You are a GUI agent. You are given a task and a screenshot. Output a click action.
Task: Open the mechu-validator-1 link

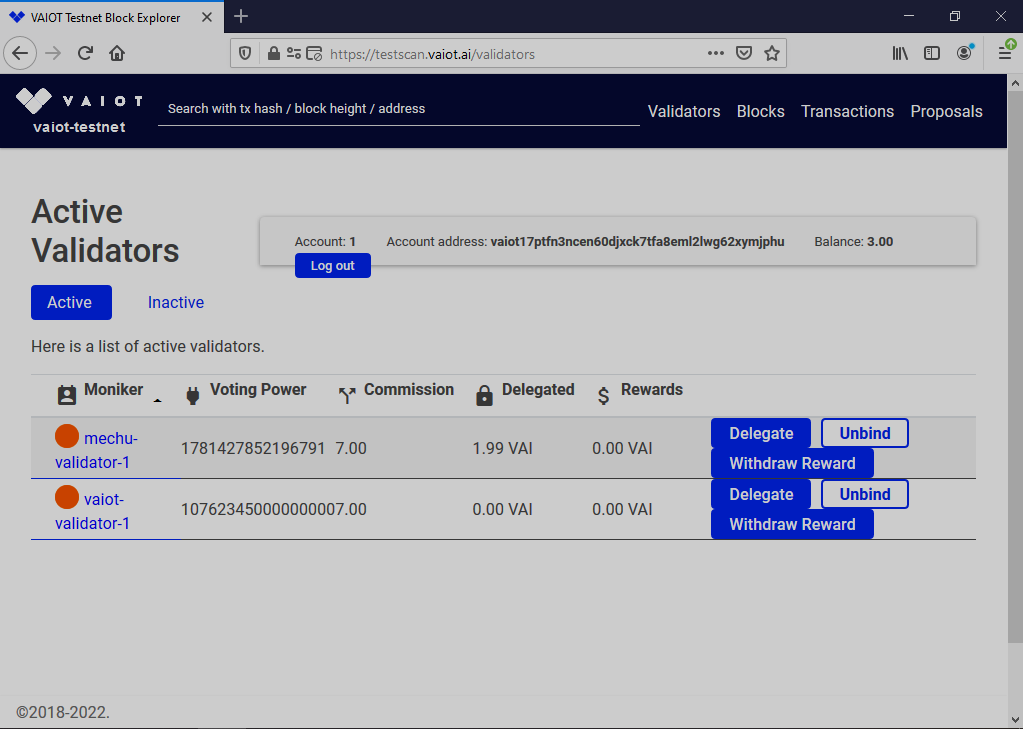click(x=96, y=450)
